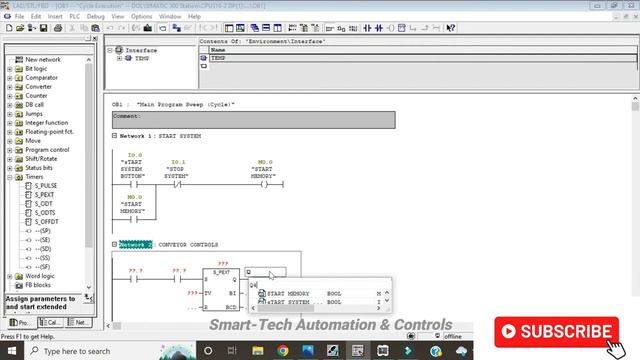Activate the context help arrow icon
The height and width of the screenshot is (360, 640).
pyautogui.click(x=451, y=28)
